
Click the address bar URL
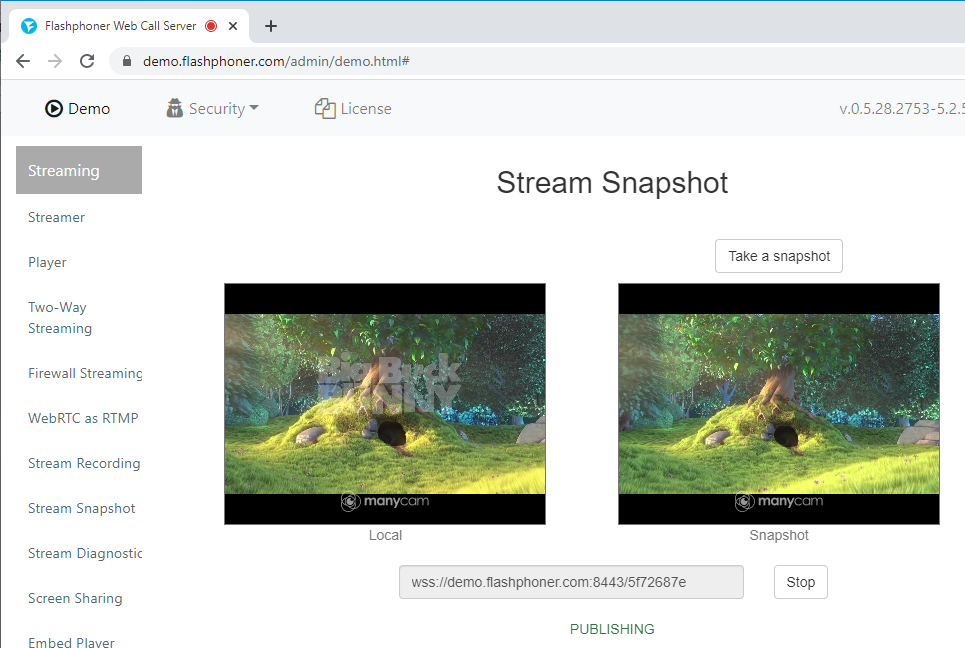(x=276, y=62)
